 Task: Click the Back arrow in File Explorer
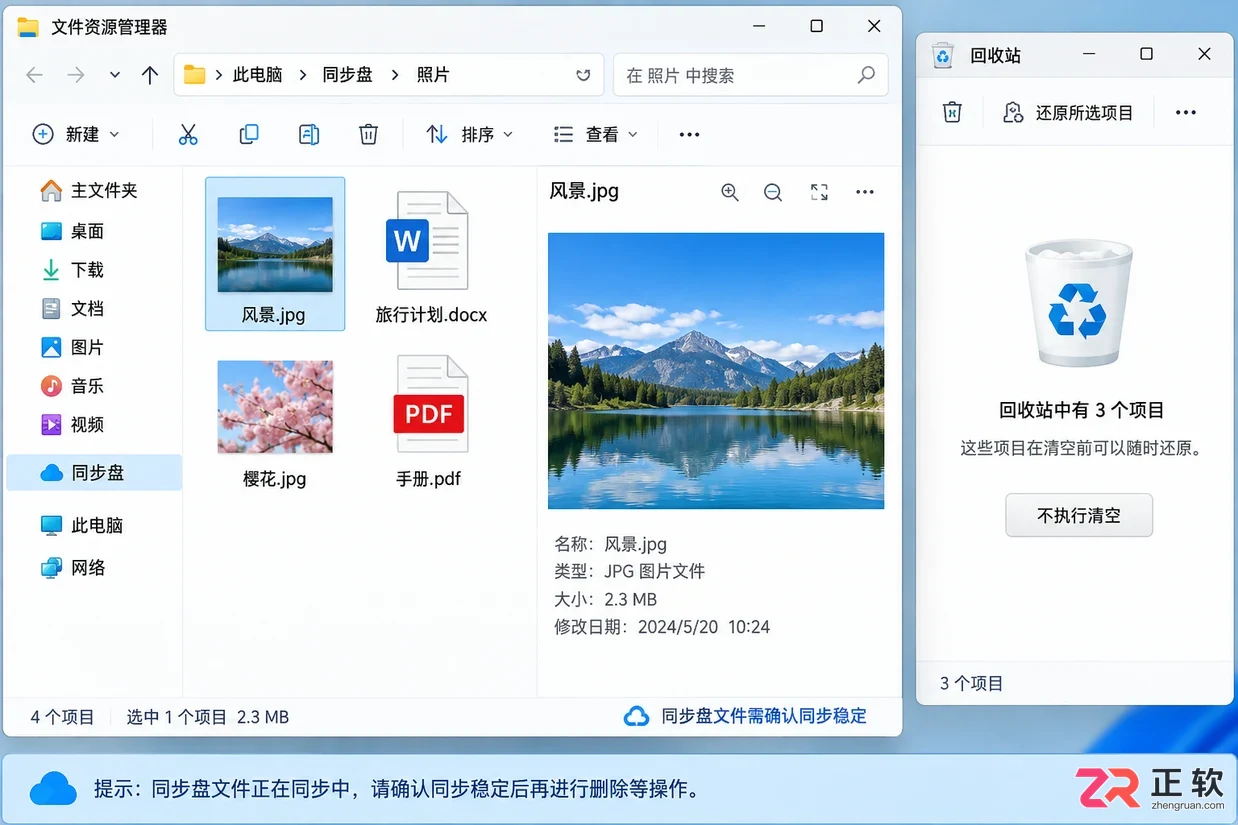[34, 75]
